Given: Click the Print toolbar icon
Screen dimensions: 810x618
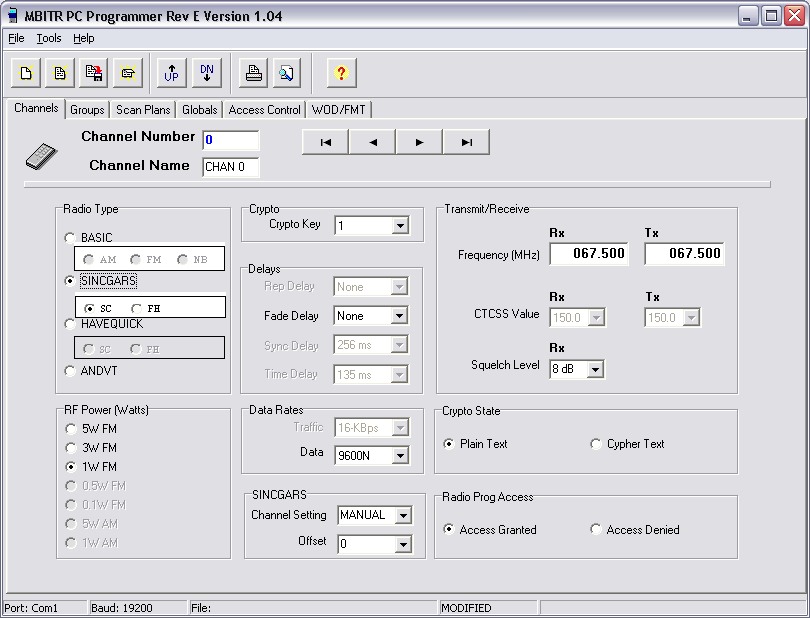Looking at the screenshot, I should pos(254,73).
